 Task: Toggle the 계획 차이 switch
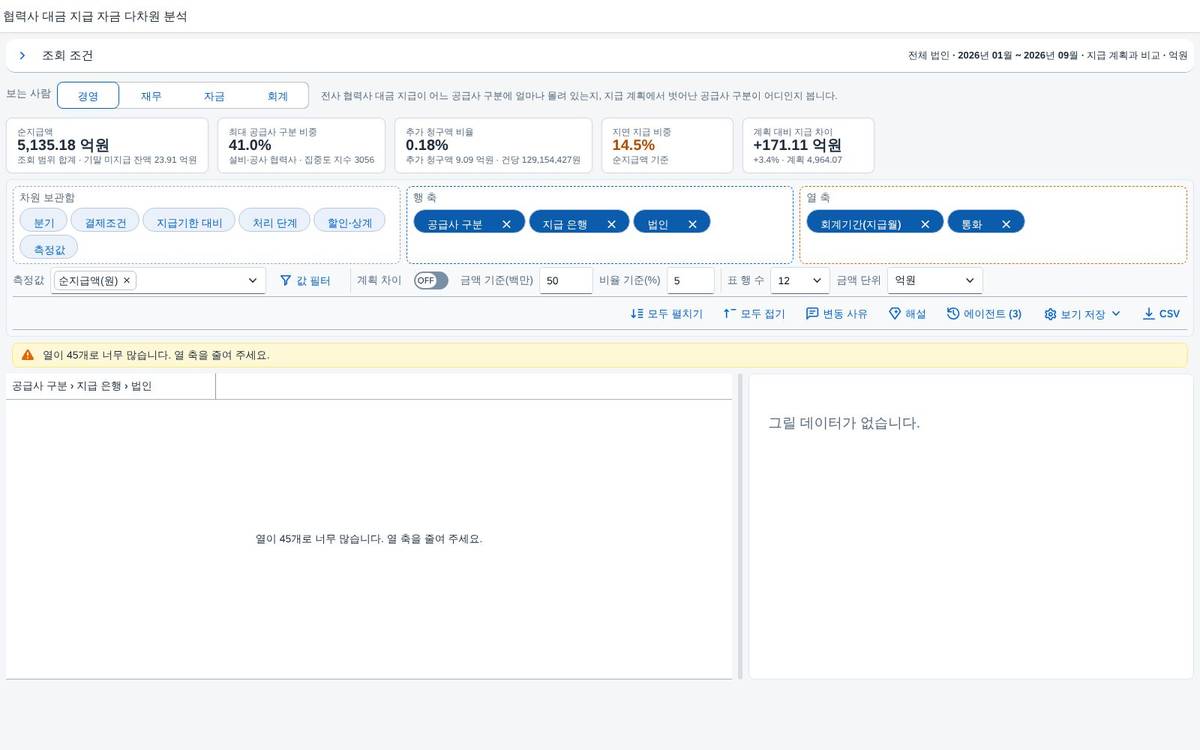[431, 281]
